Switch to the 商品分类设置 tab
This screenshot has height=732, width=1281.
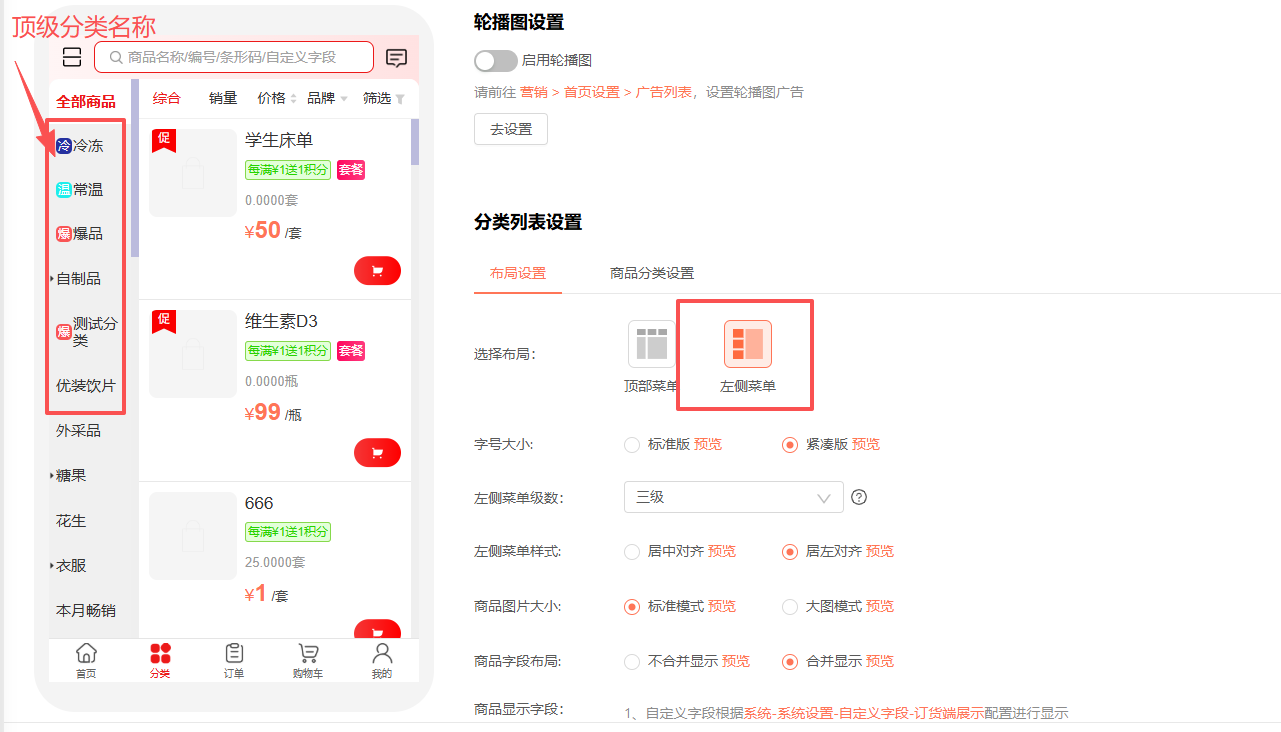click(x=652, y=273)
